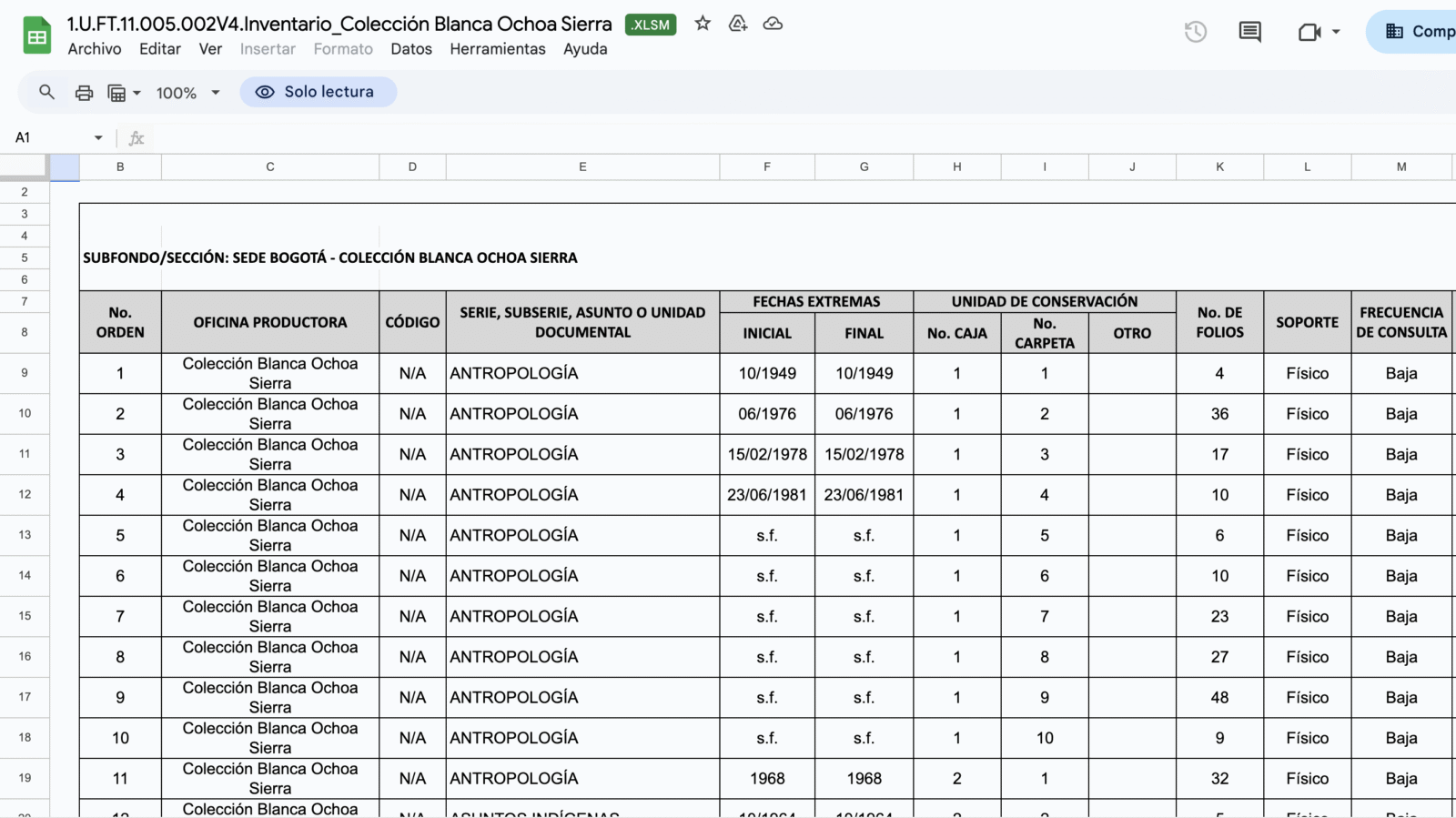The height and width of the screenshot is (818, 1456).
Task: Click the Google Sheets home icon
Action: click(37, 36)
